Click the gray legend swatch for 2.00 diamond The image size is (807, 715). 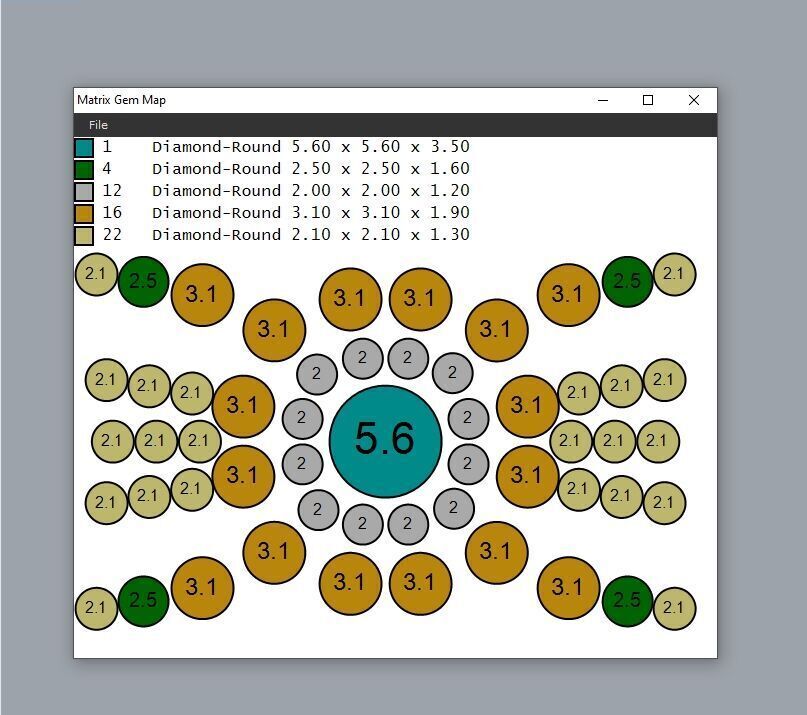pos(84,191)
